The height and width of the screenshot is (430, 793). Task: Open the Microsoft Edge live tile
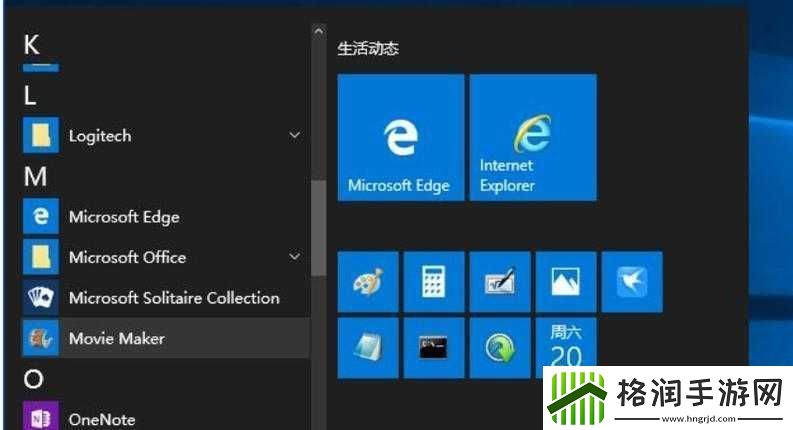pos(400,137)
